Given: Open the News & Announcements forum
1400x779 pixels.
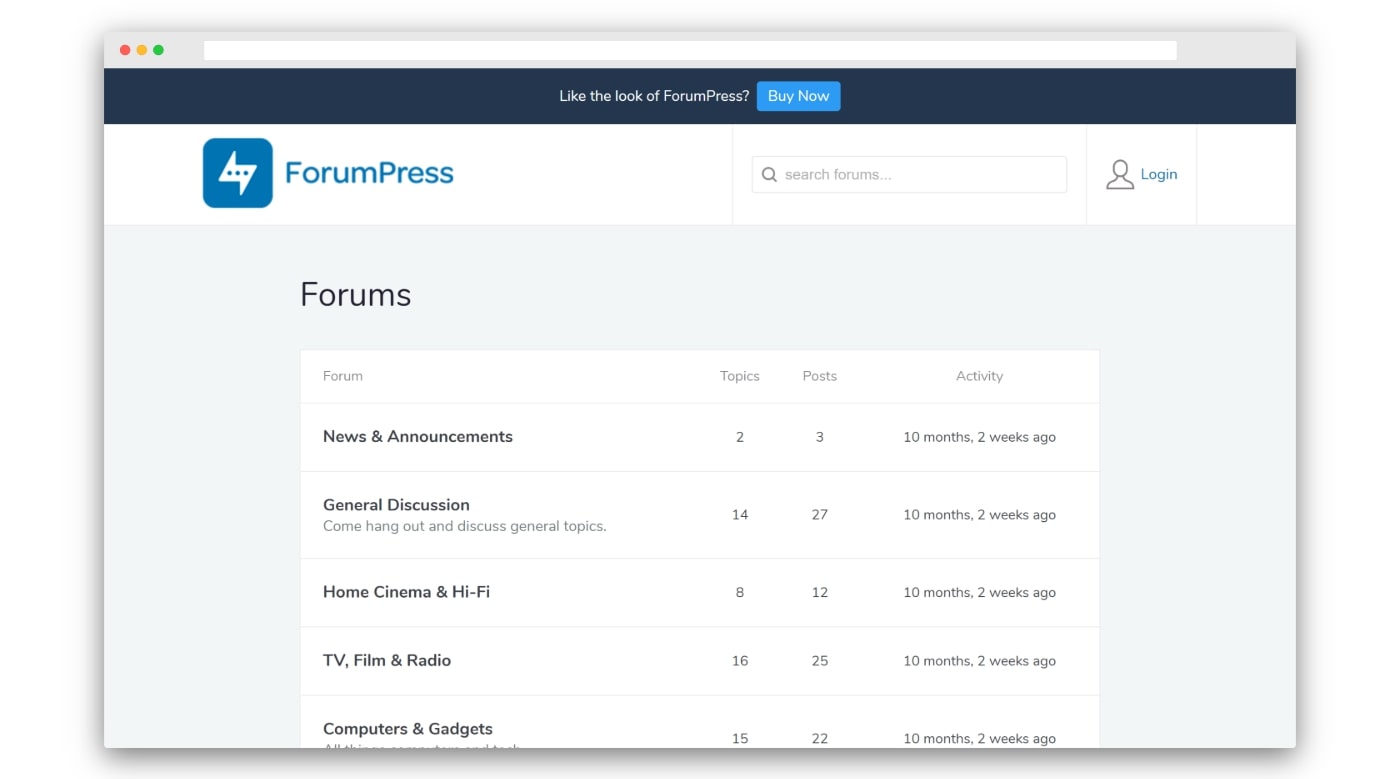Looking at the screenshot, I should [x=418, y=436].
